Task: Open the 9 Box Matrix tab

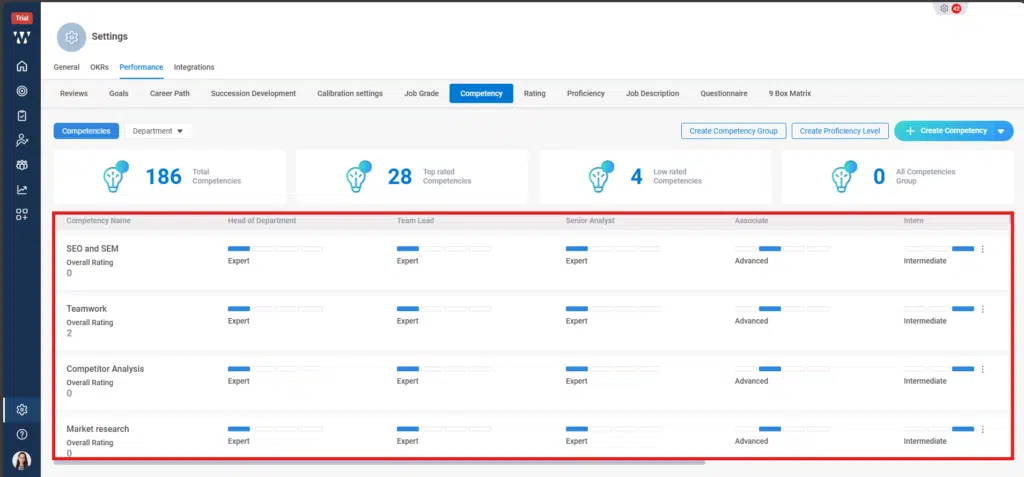Action: 789,93
